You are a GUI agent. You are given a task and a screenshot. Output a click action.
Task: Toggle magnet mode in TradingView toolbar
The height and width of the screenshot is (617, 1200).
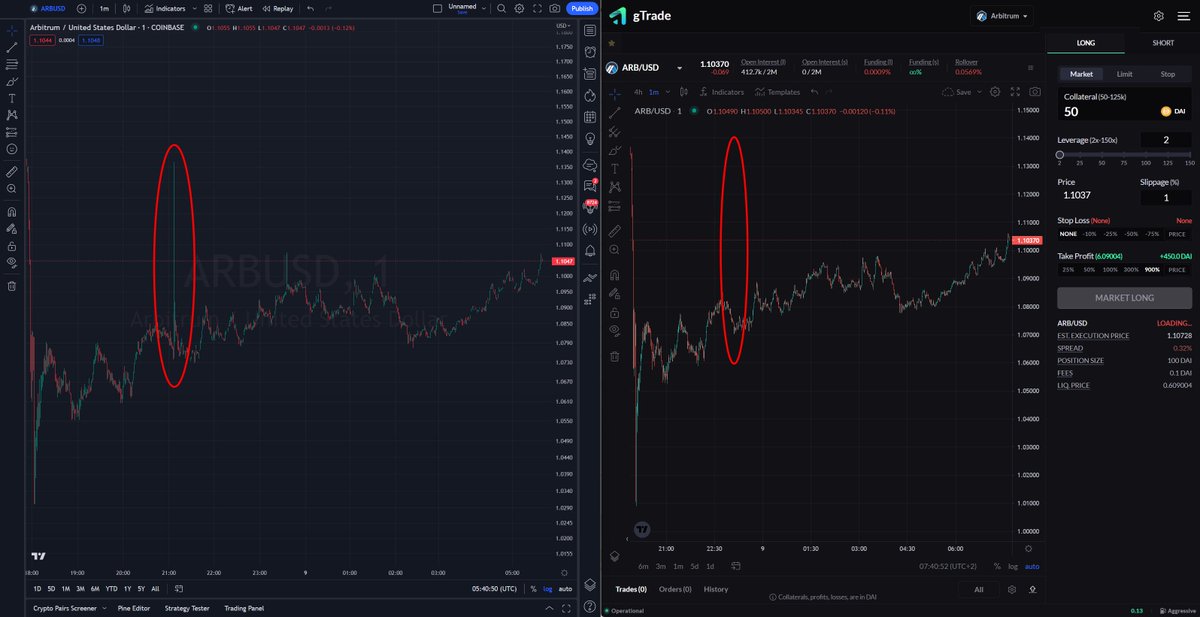point(12,212)
